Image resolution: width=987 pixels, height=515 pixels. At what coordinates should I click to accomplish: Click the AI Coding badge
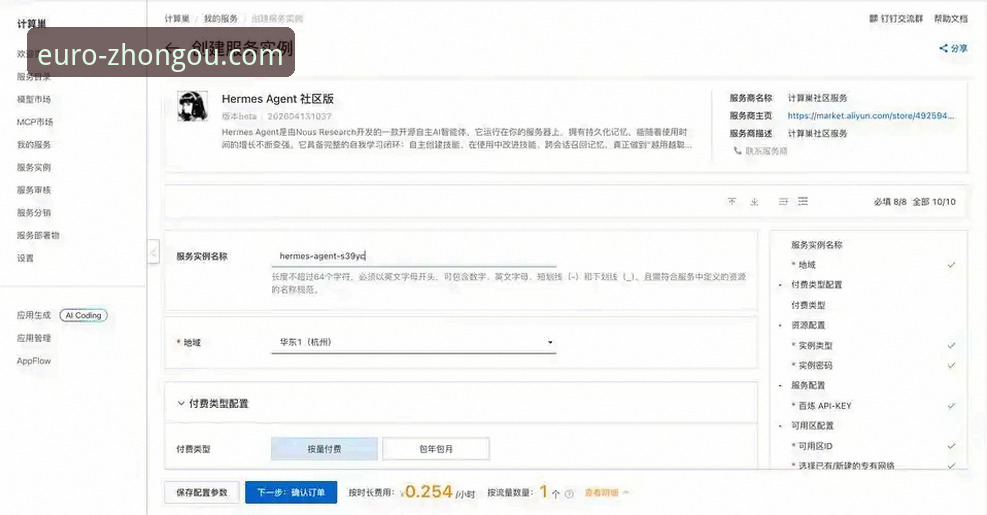click(84, 315)
